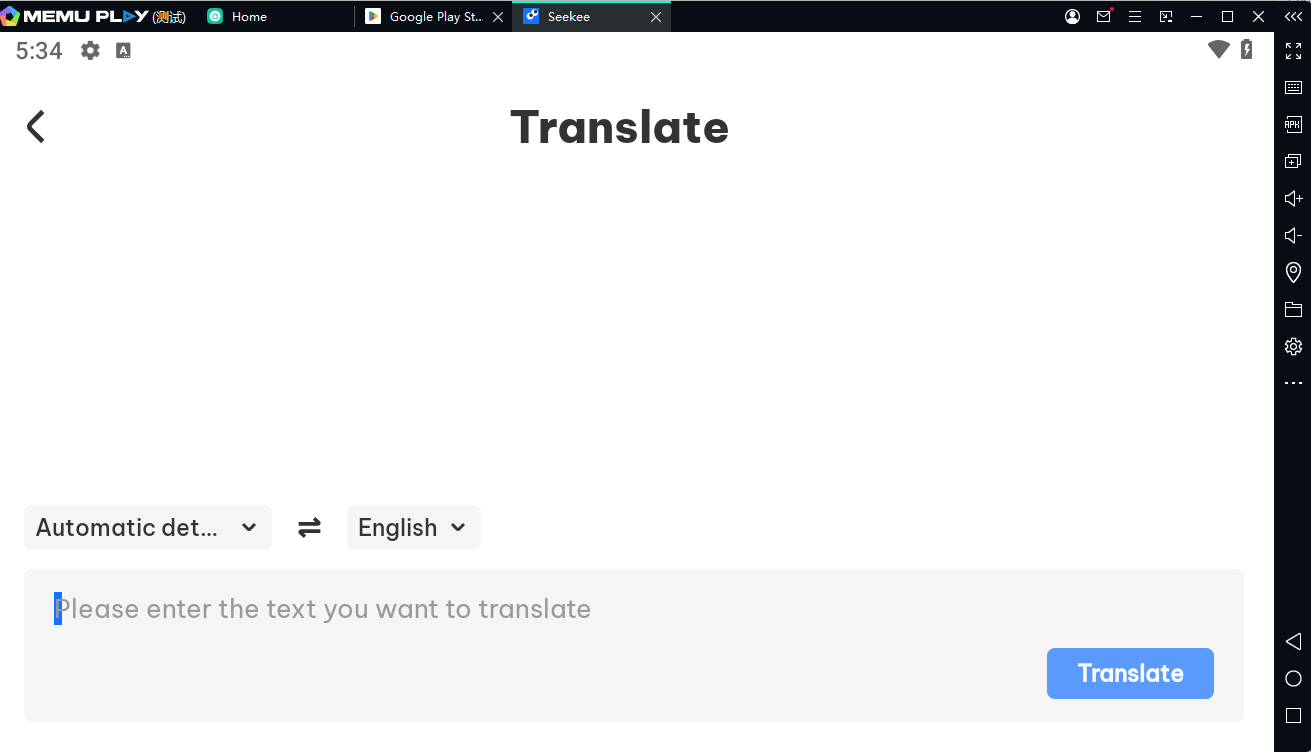Open shared folder in the sidebar

(1293, 309)
